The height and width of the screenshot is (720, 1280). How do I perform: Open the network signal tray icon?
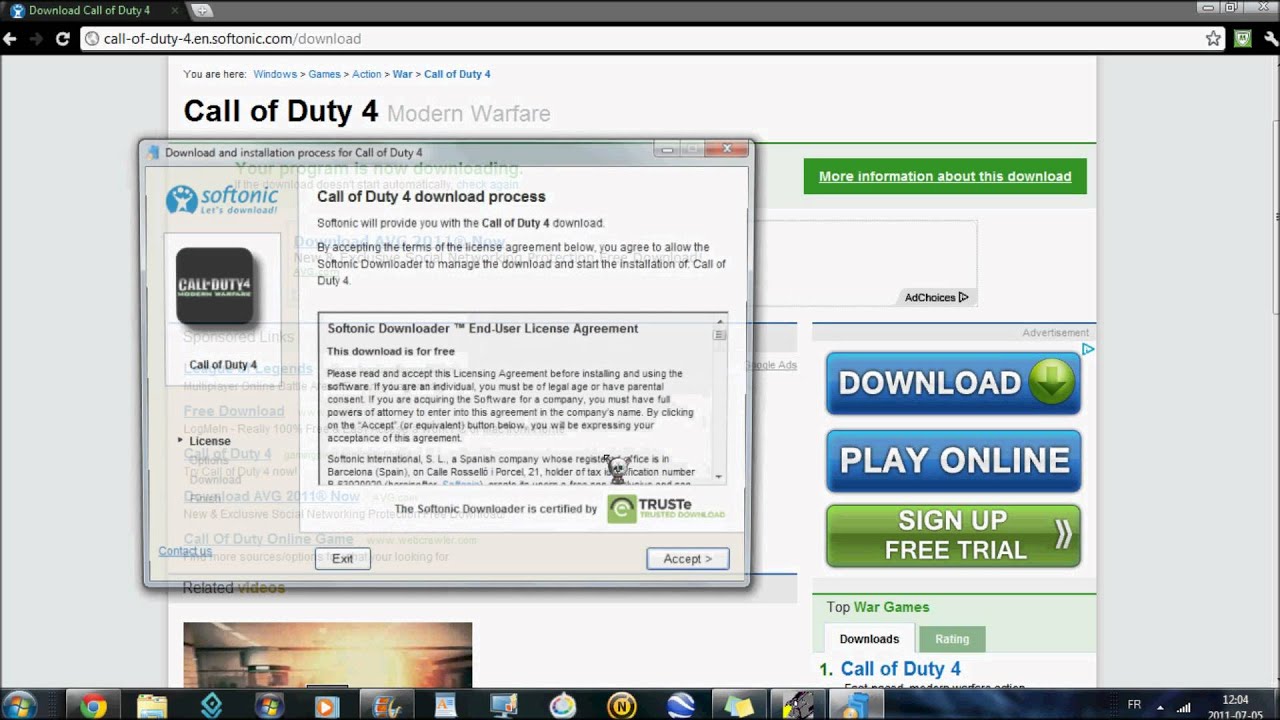pyautogui.click(x=1184, y=706)
